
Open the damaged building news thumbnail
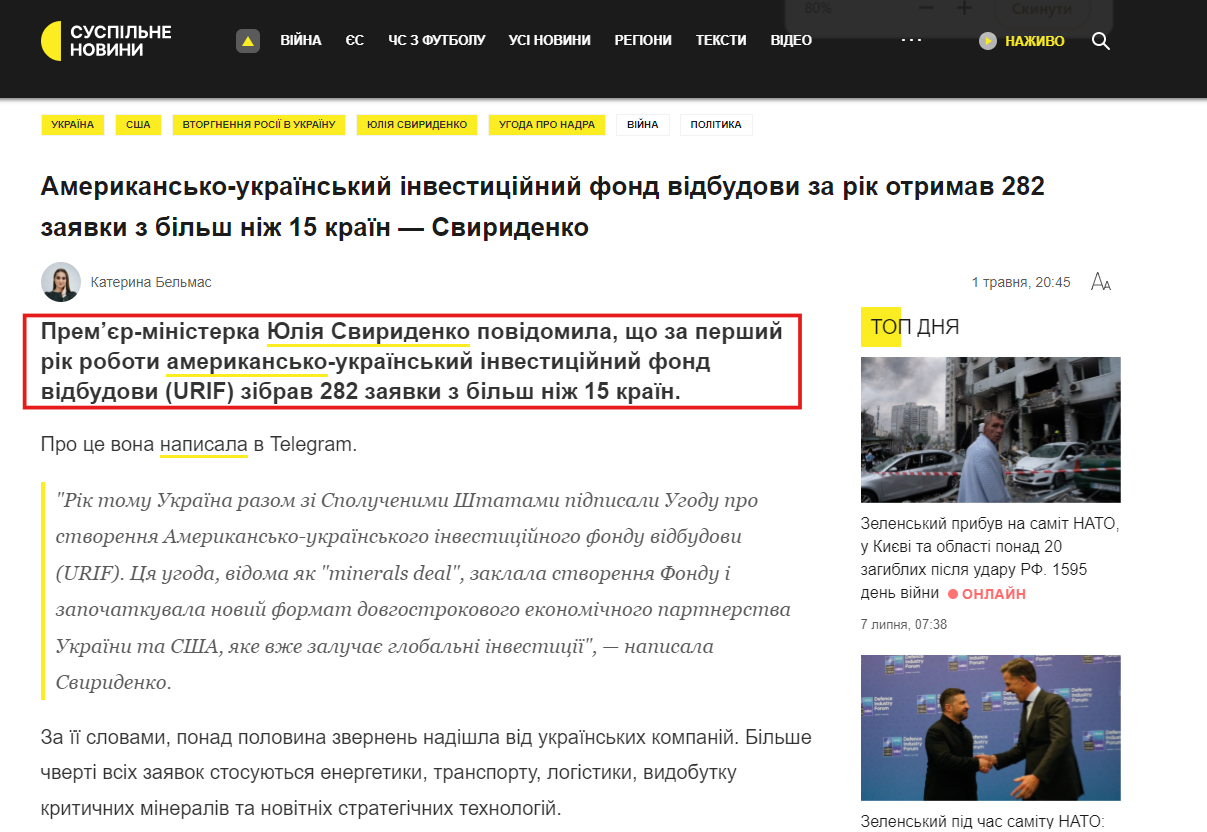click(991, 430)
